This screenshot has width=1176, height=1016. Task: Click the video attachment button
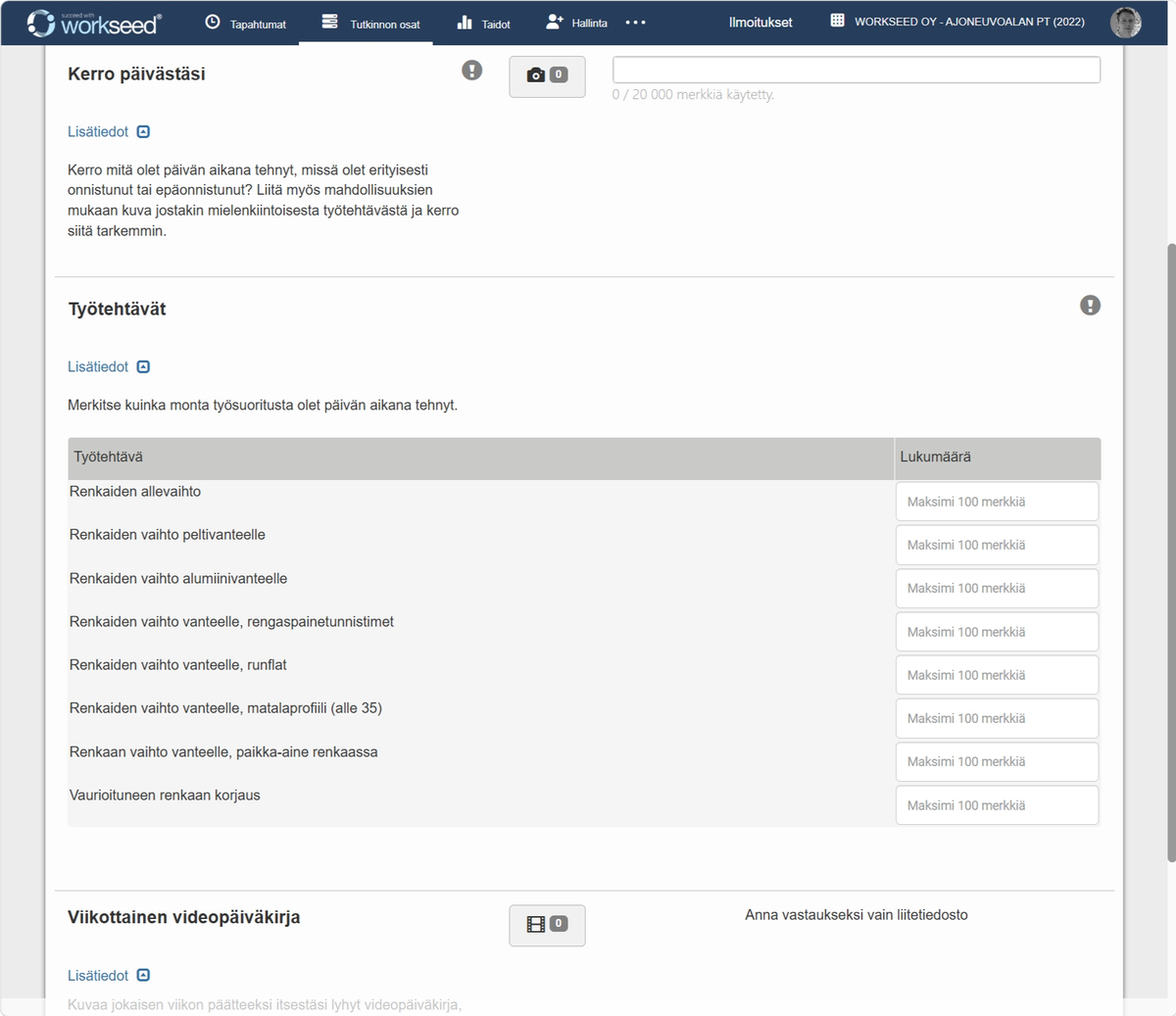[x=547, y=925]
